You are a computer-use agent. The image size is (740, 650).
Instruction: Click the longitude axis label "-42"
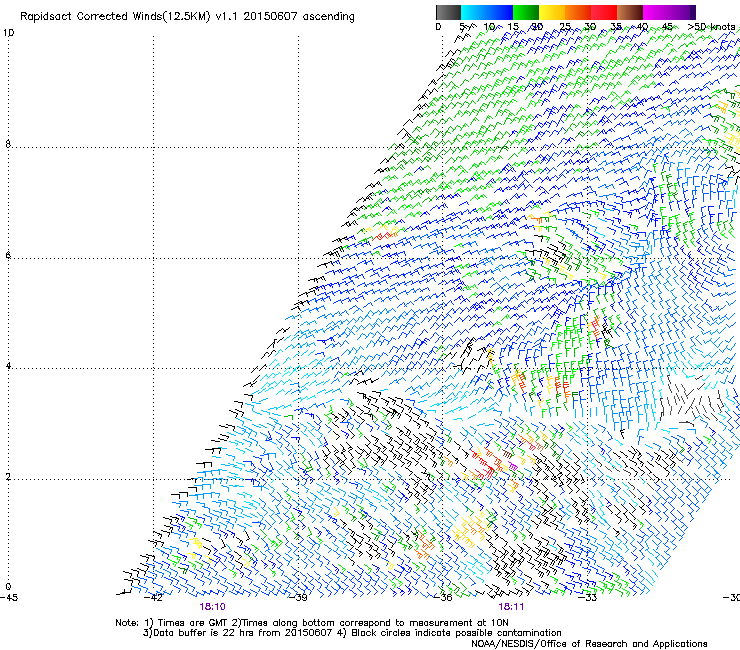[x=153, y=598]
